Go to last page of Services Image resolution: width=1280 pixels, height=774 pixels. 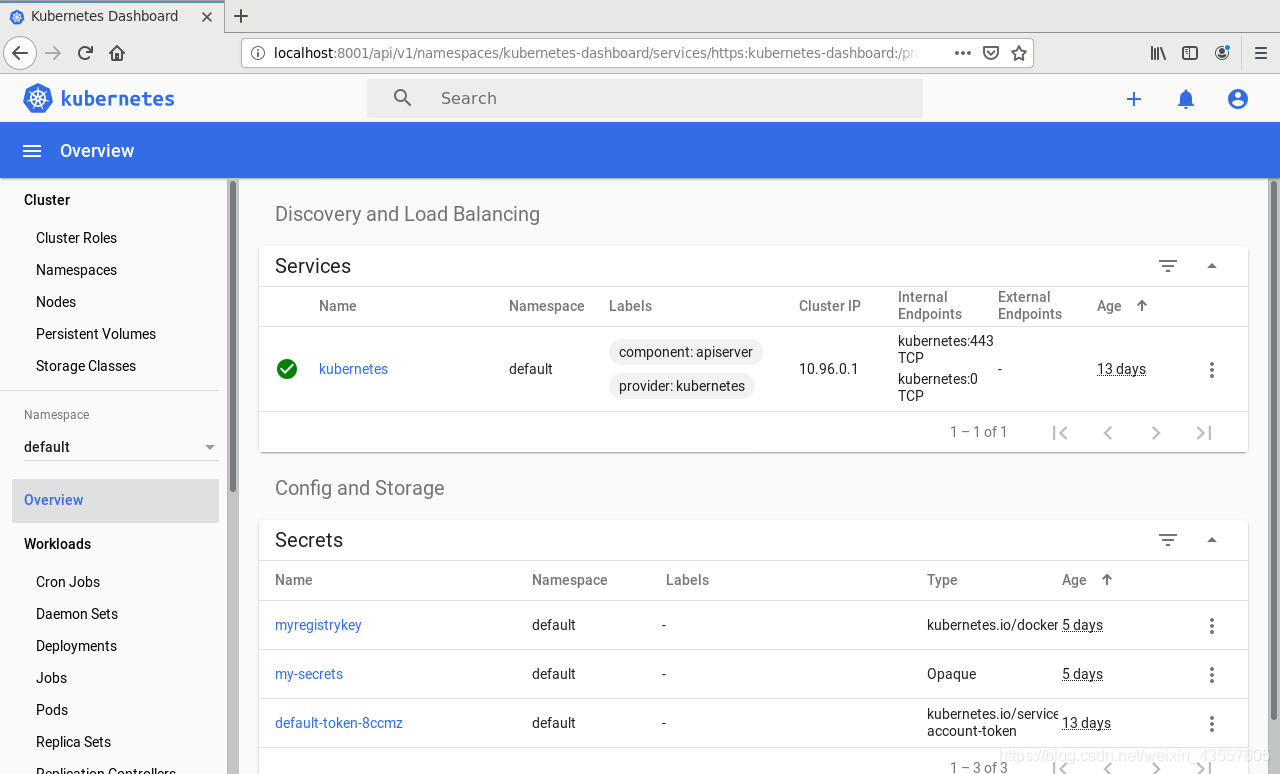[x=1204, y=433]
